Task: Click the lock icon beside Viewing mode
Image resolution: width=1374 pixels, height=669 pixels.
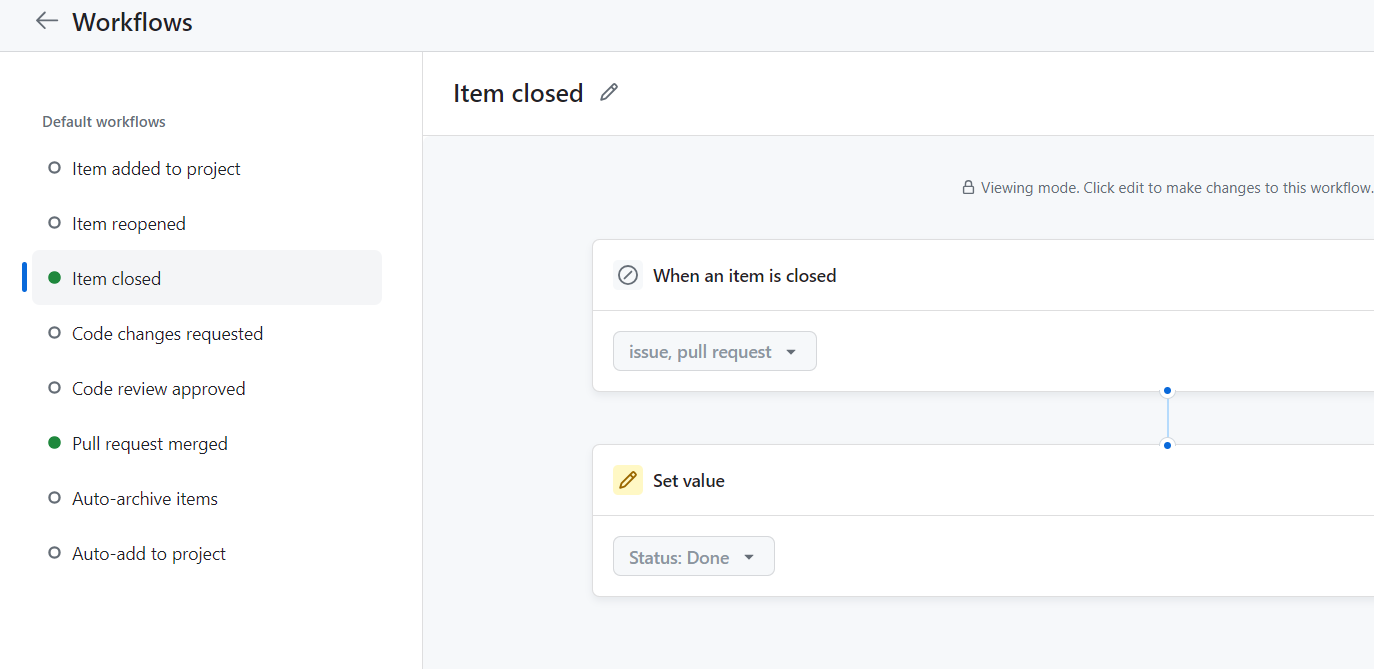Action: [x=968, y=187]
